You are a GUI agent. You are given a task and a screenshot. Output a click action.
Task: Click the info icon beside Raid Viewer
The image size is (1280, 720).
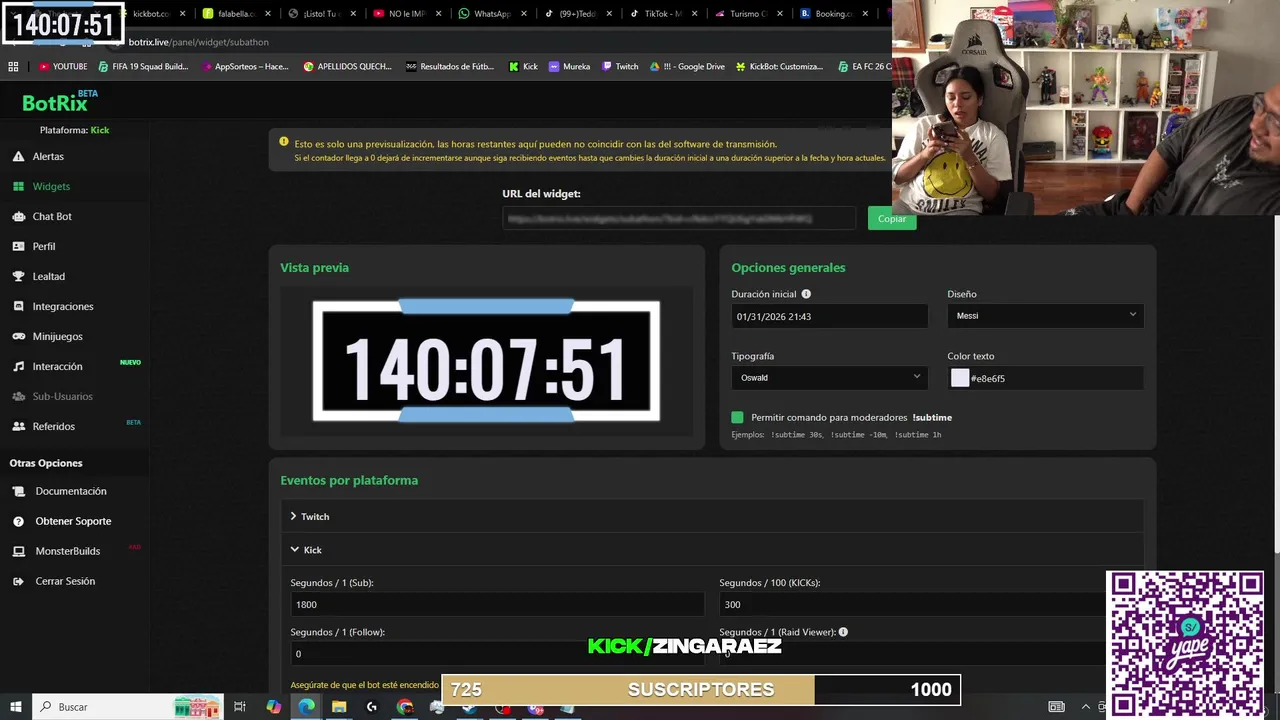coord(843,632)
